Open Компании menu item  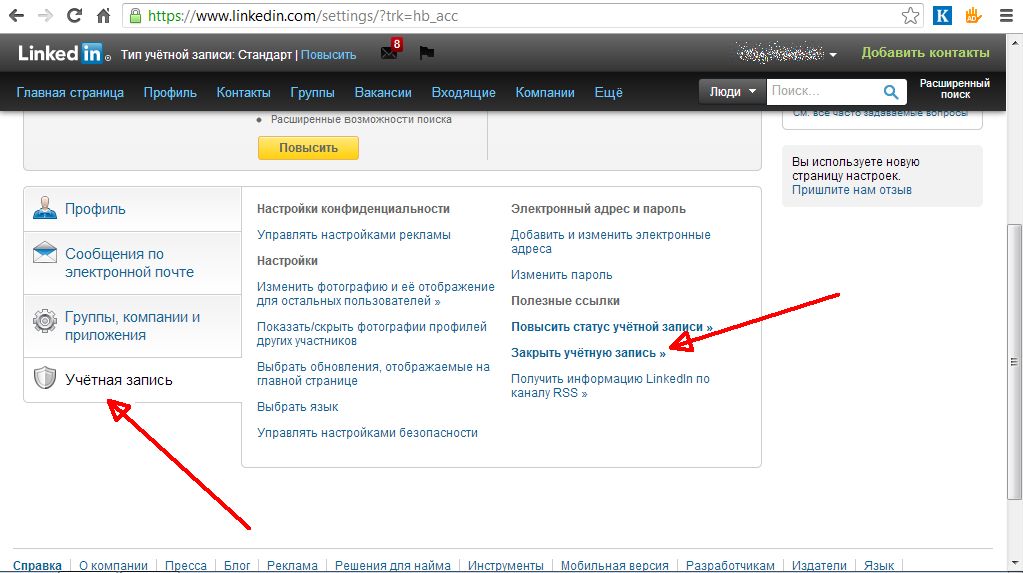pyautogui.click(x=545, y=93)
